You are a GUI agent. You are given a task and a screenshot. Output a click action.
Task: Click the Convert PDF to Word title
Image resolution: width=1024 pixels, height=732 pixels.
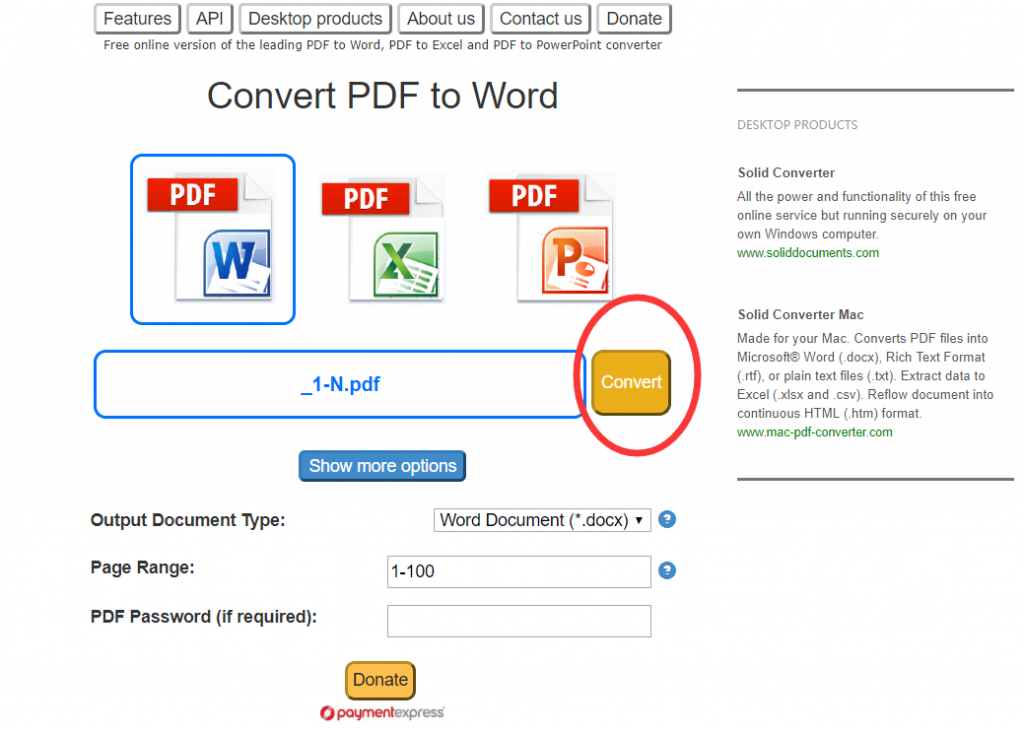coord(383,96)
